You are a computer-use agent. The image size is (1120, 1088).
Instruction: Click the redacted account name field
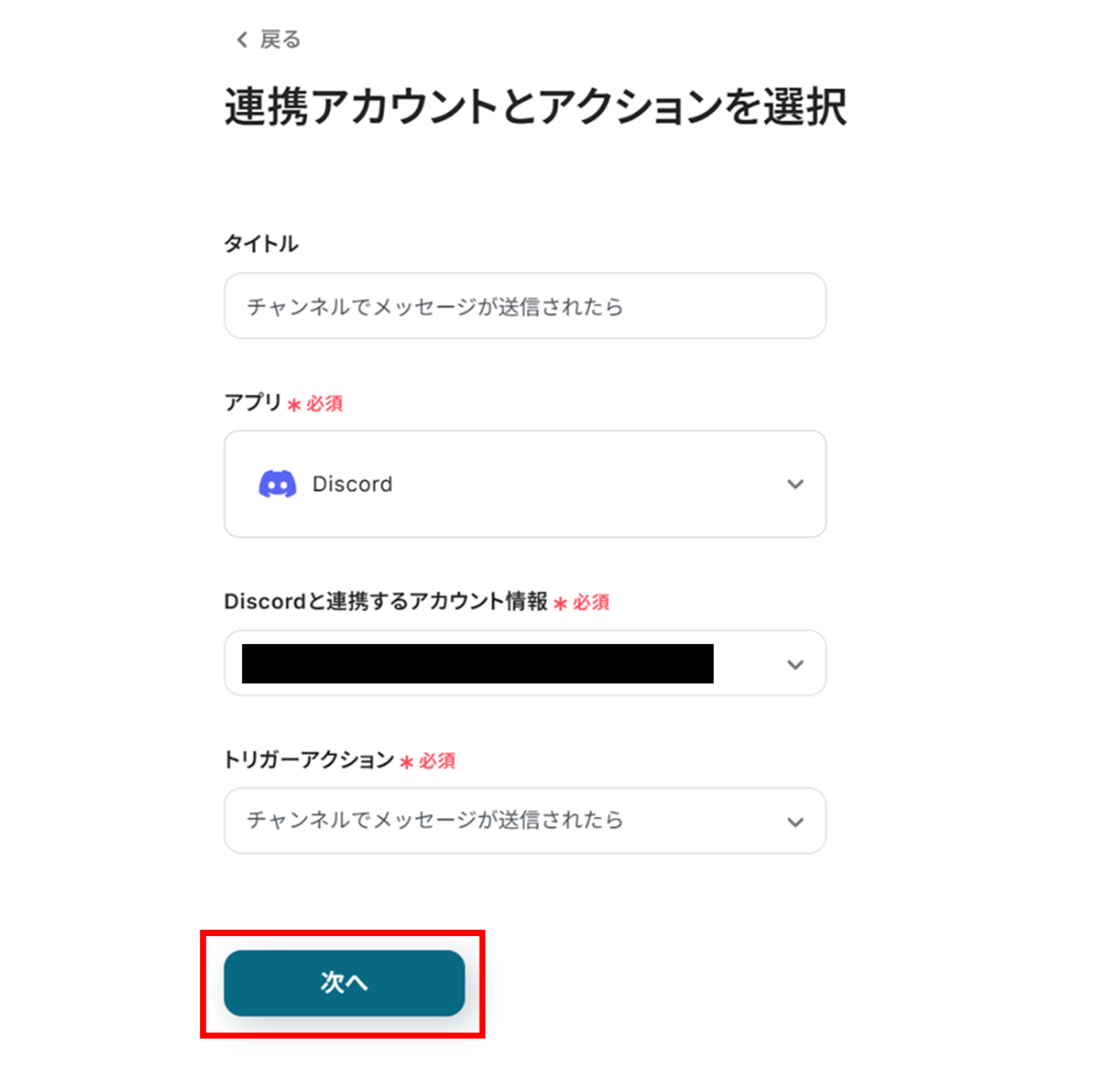(477, 664)
